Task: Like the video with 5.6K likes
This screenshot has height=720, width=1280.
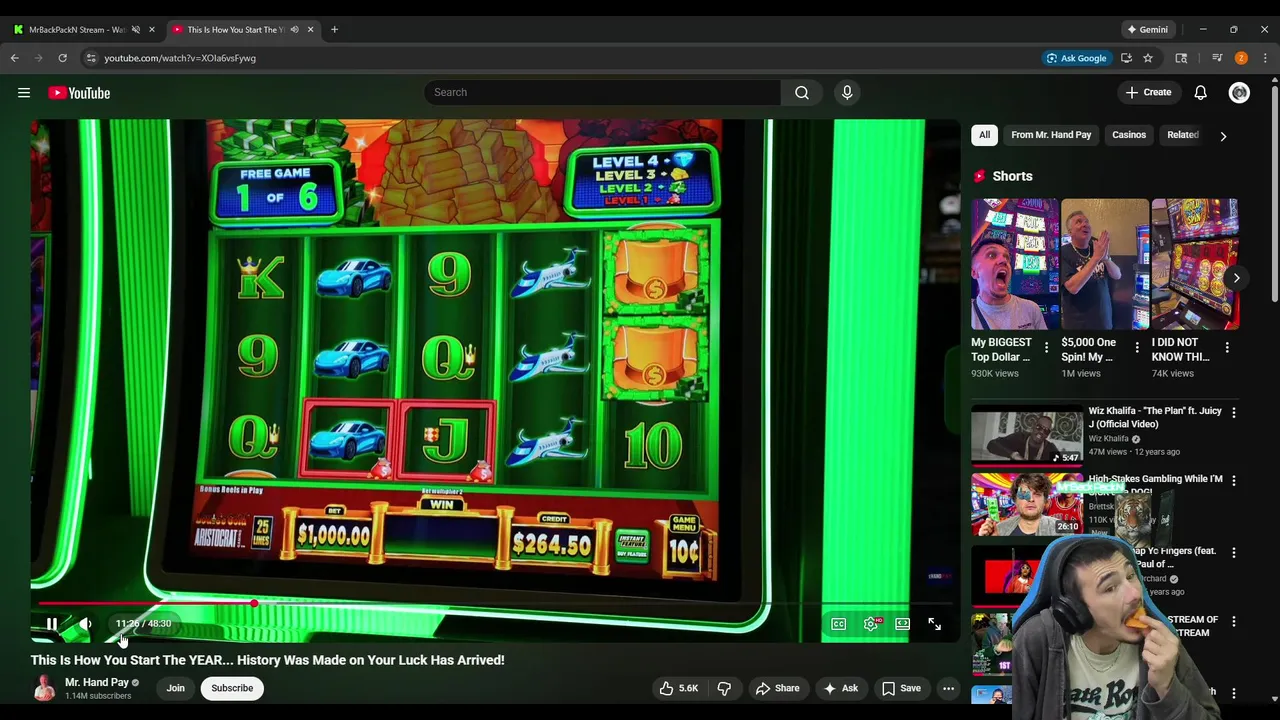Action: (678, 688)
